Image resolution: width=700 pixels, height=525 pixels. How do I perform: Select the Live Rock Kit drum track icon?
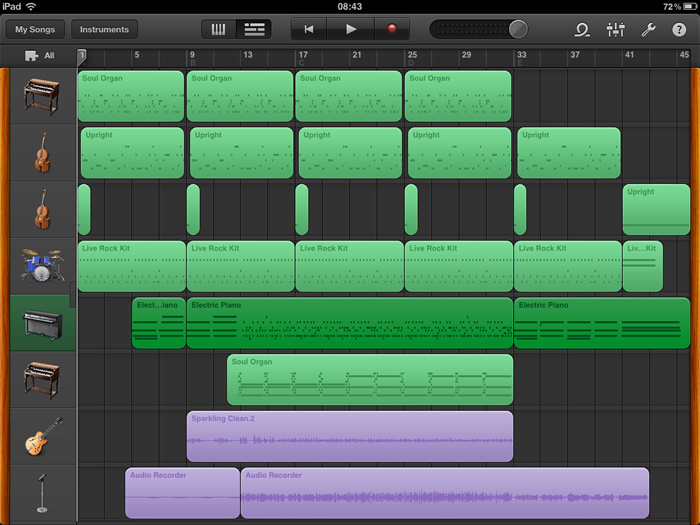coord(42,266)
